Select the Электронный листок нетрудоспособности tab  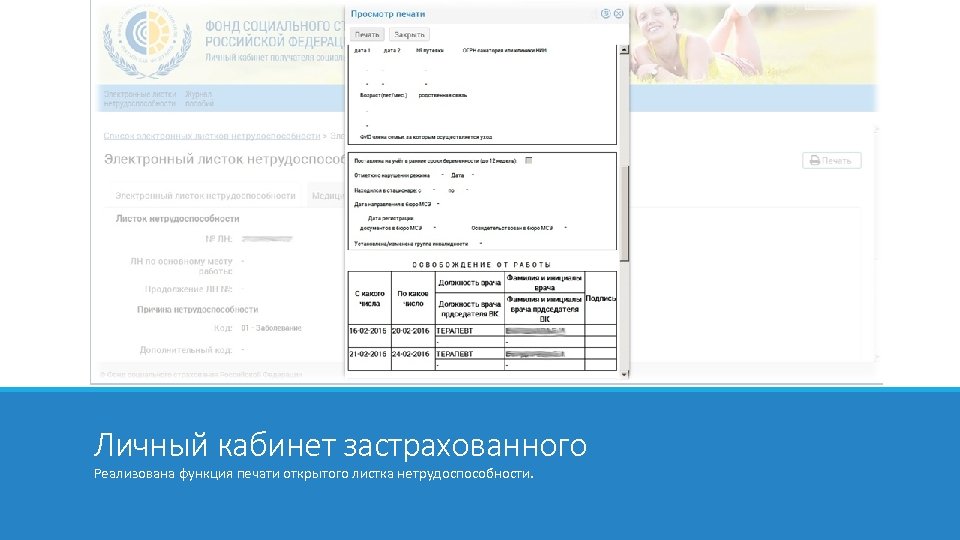tap(205, 196)
